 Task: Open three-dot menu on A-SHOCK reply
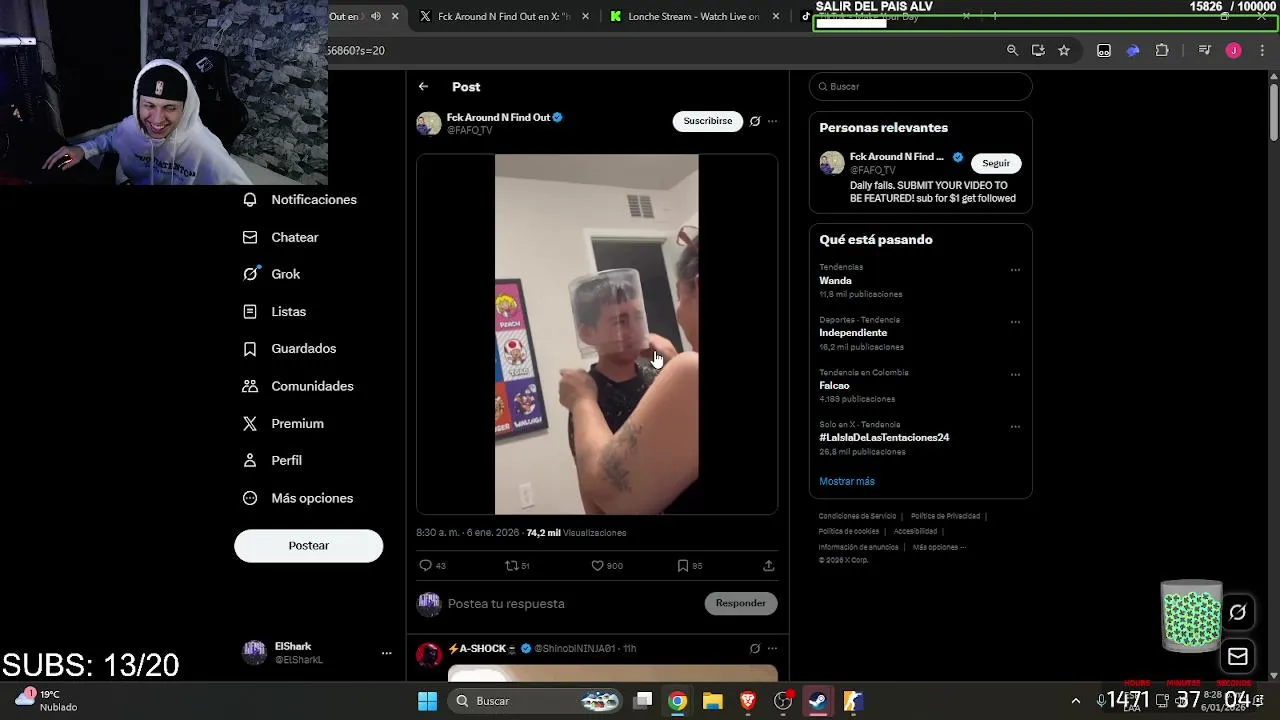tap(772, 649)
